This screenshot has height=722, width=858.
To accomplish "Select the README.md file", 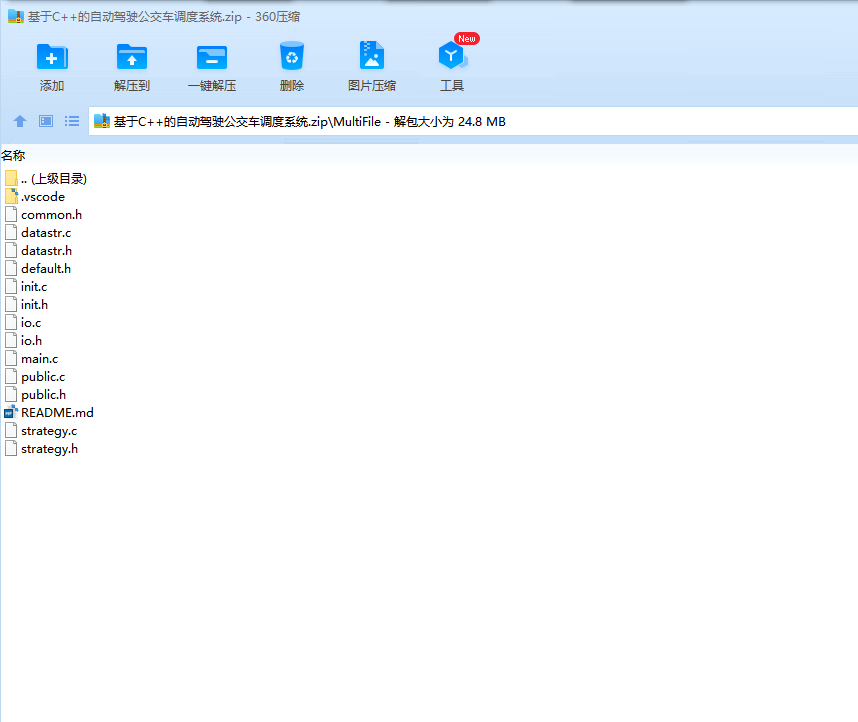I will pyautogui.click(x=49, y=413).
